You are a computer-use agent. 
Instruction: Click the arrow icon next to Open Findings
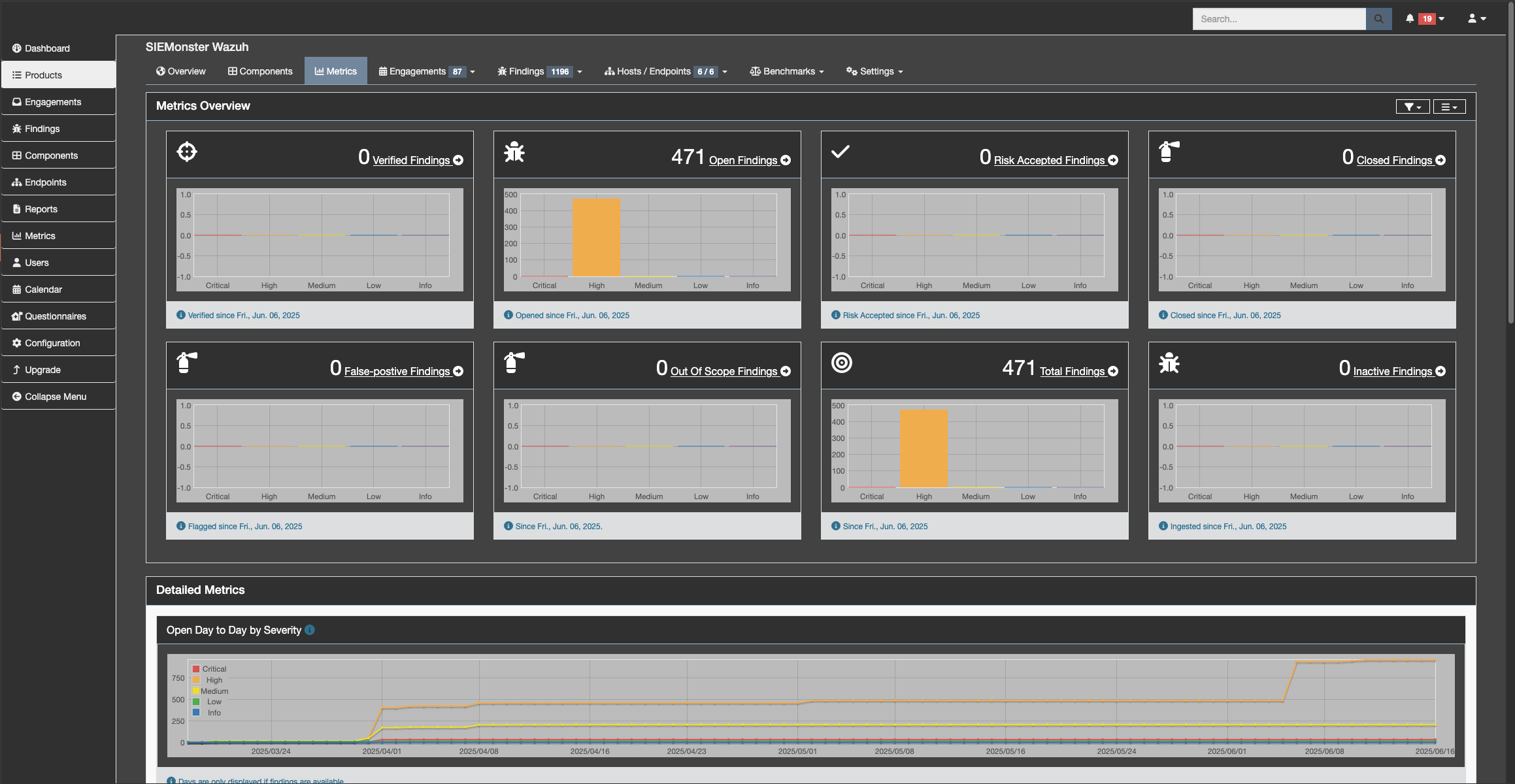click(x=786, y=161)
